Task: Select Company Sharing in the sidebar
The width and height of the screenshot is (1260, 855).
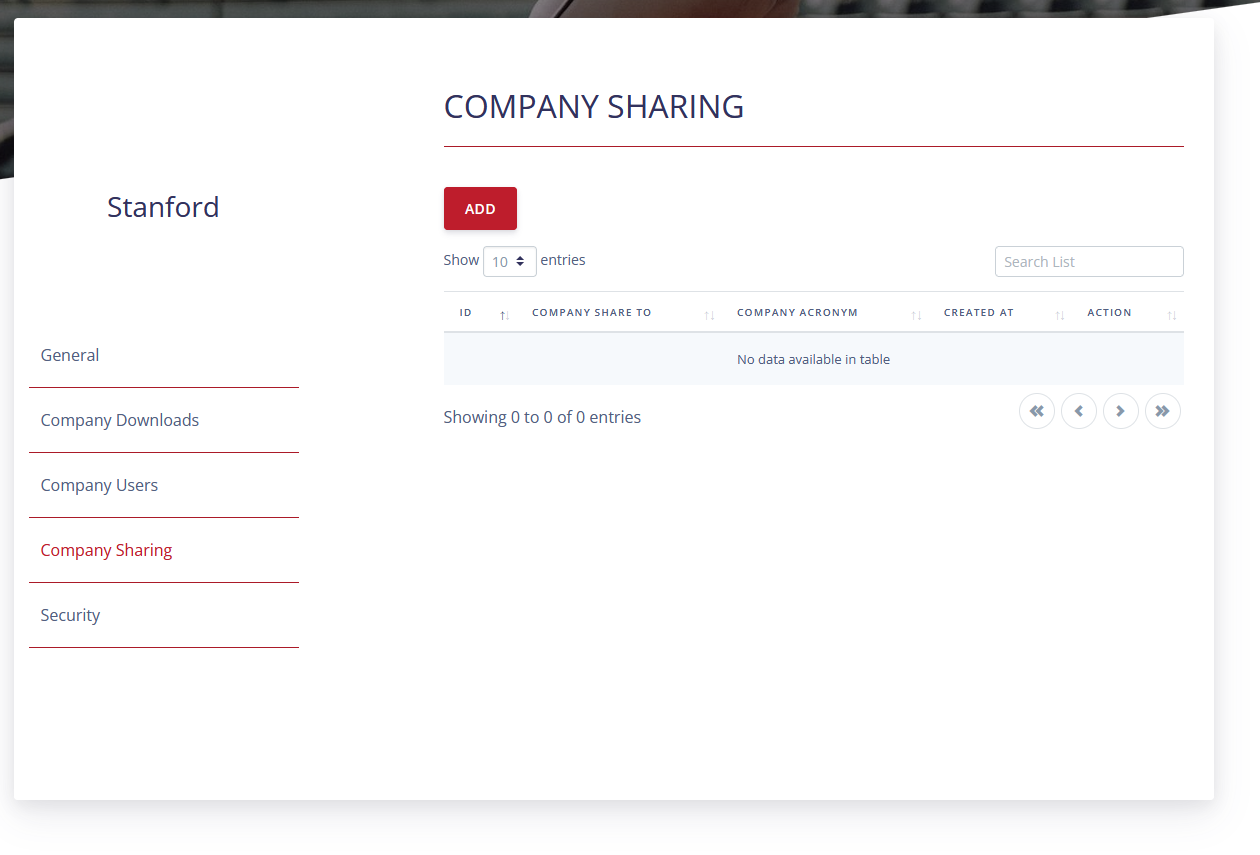Action: tap(106, 550)
